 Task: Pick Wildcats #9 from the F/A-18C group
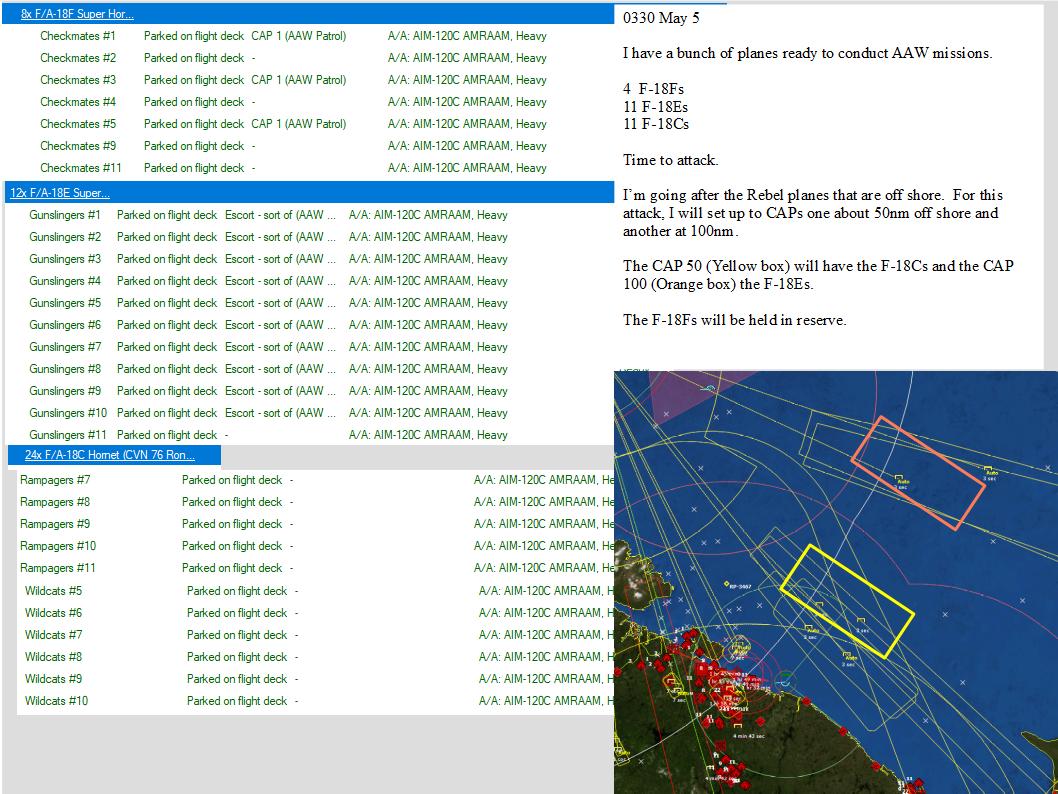click(x=53, y=679)
